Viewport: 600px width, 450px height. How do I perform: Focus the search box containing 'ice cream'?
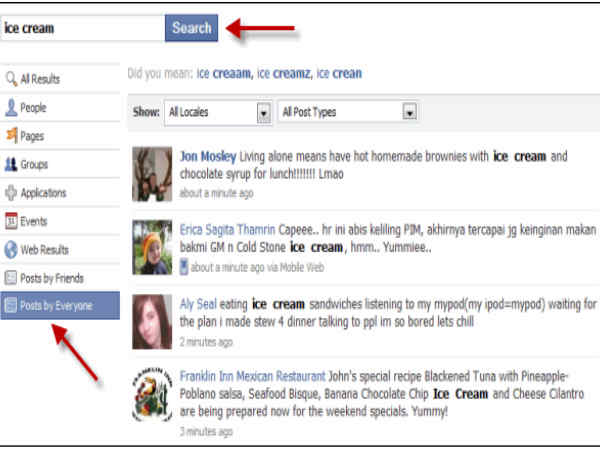coord(82,28)
